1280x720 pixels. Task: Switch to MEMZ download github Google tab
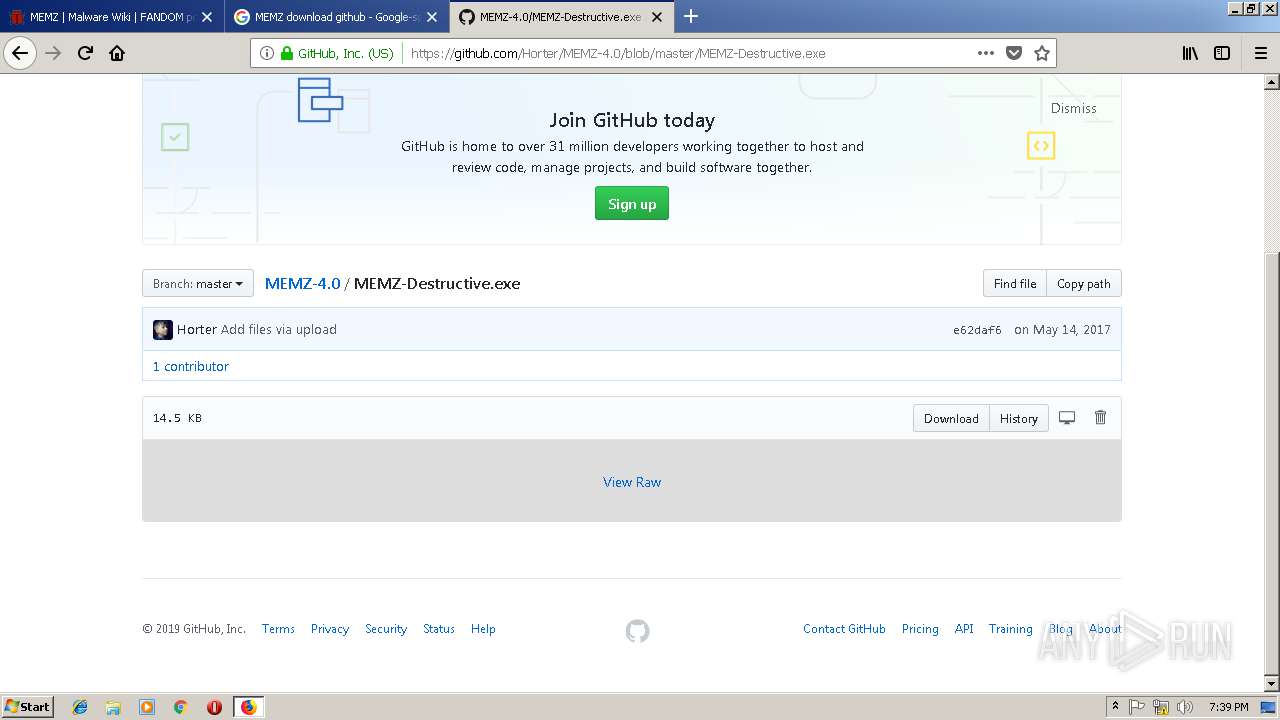pyautogui.click(x=337, y=17)
